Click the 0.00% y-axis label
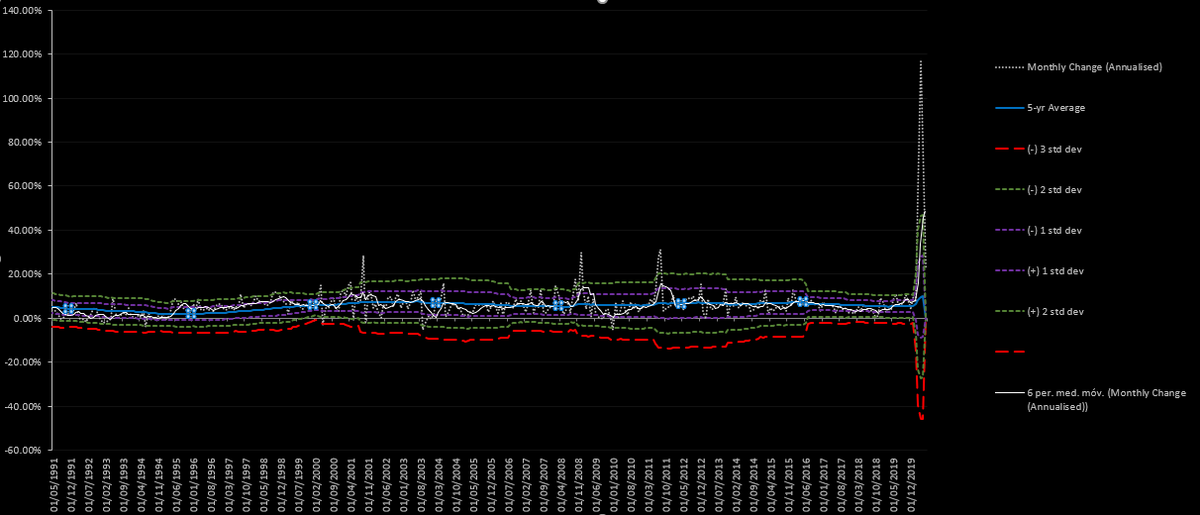Viewport: 1200px width, 515px height. pyautogui.click(x=26, y=318)
